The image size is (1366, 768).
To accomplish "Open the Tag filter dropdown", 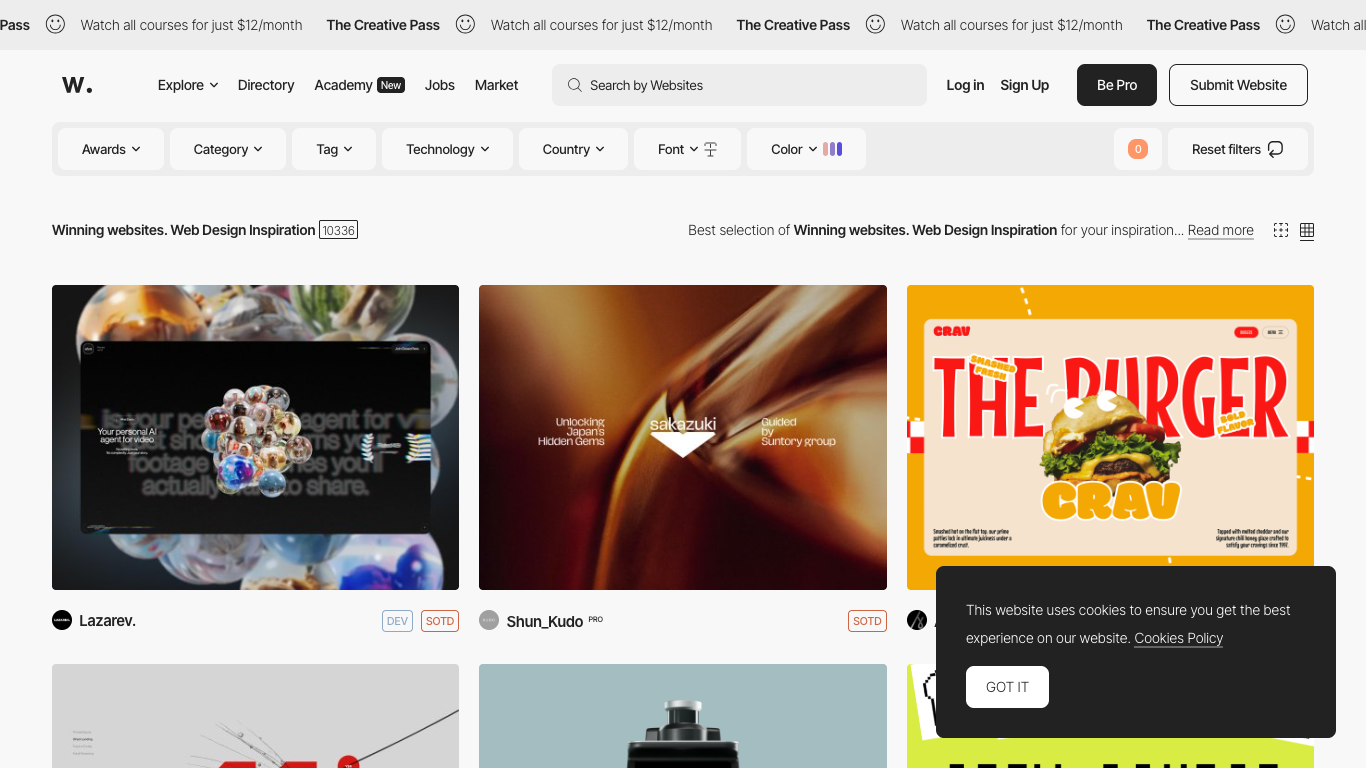I will (334, 149).
